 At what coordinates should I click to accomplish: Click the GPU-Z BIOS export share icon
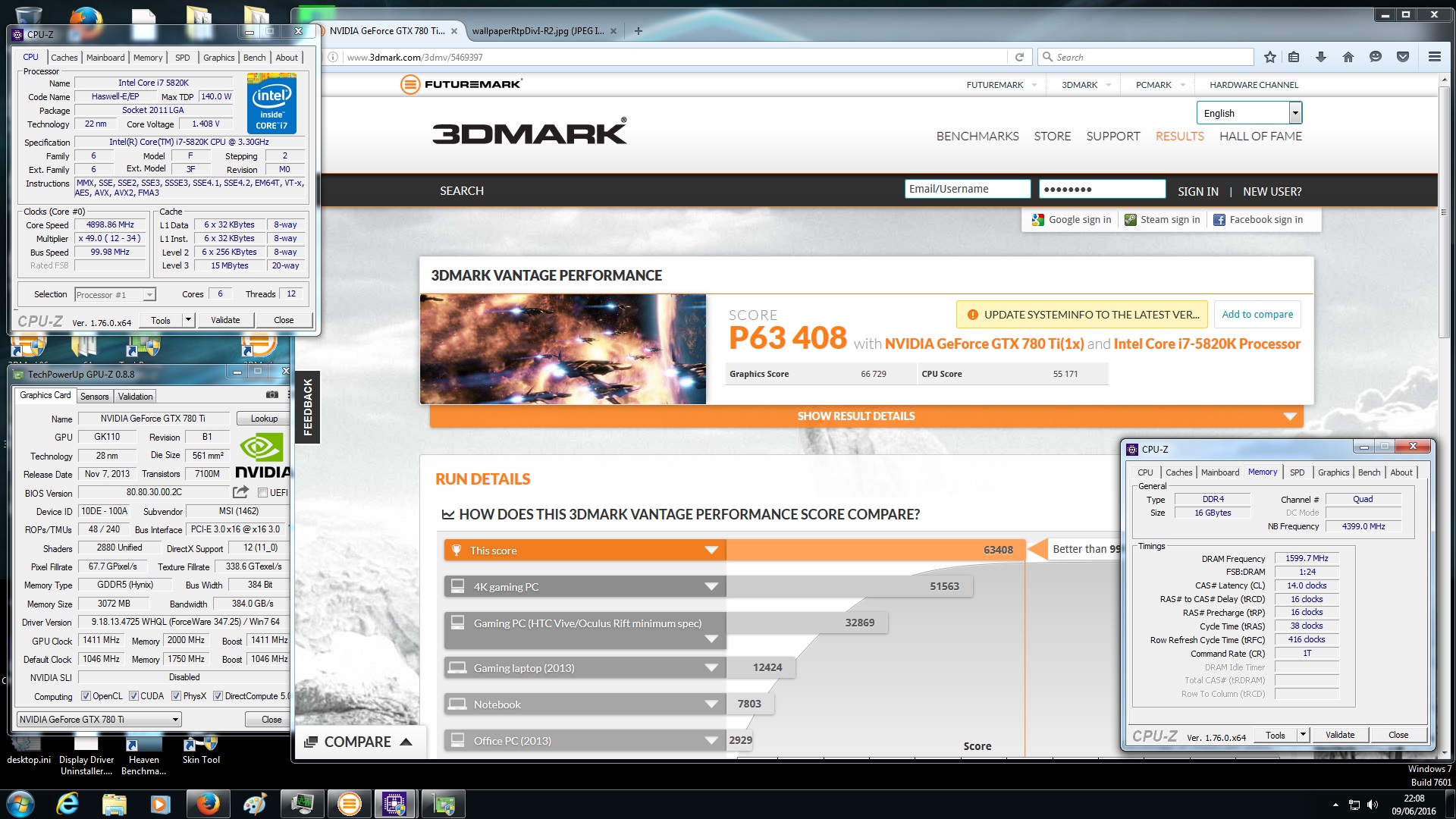tap(241, 492)
